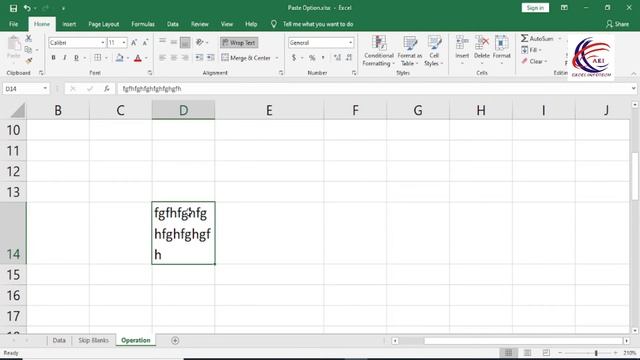Decrease the cell indent
This screenshot has width=640, height=360.
[199, 58]
